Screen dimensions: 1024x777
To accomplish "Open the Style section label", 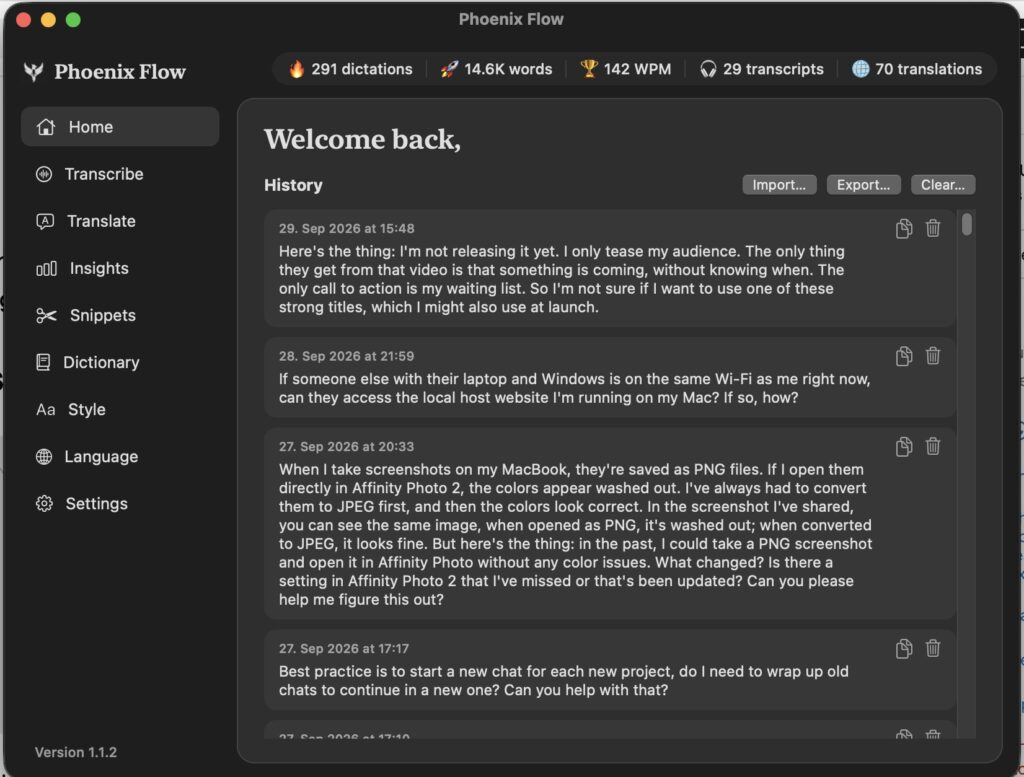I will [87, 409].
